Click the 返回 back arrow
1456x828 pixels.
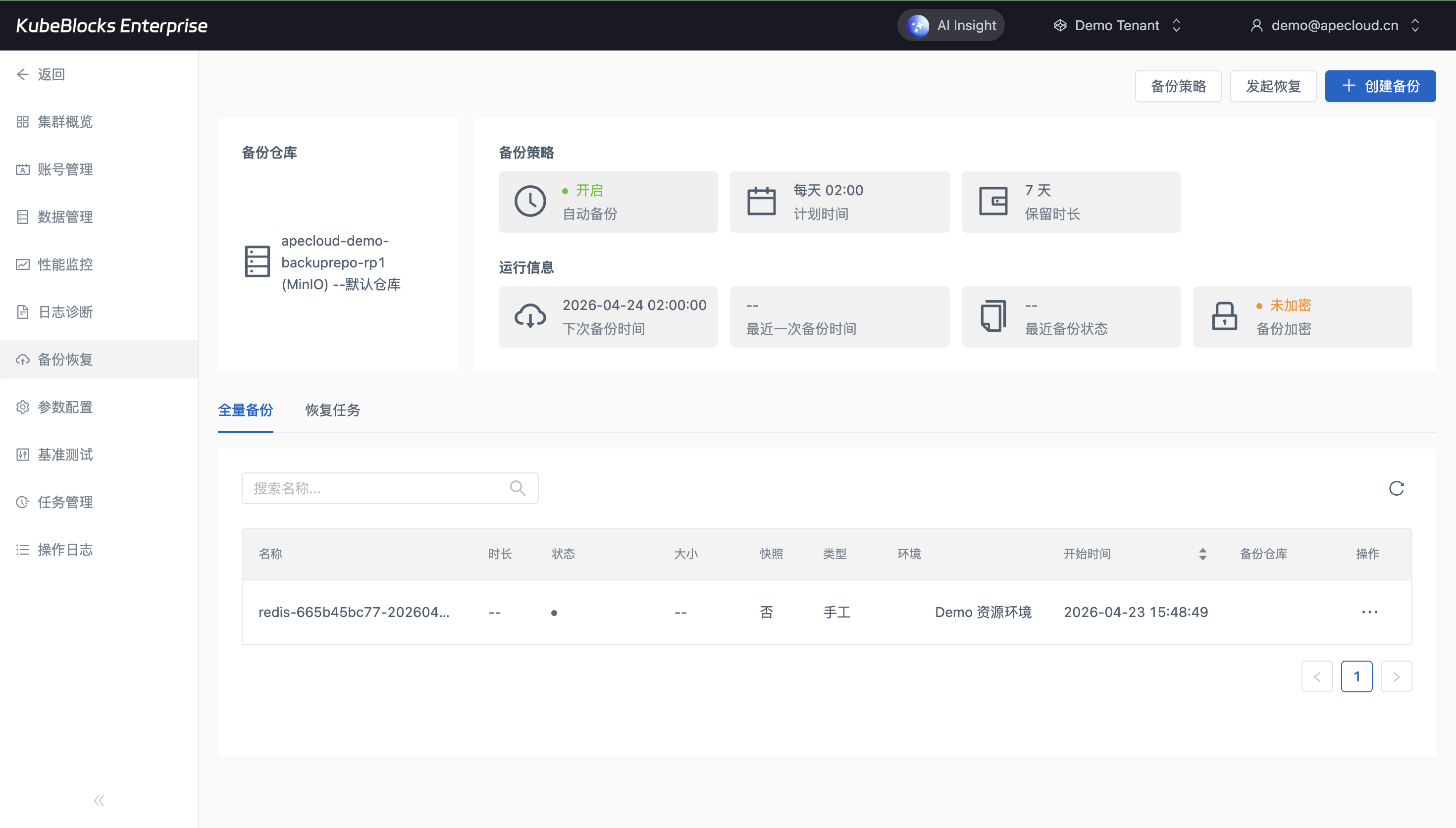(41, 74)
